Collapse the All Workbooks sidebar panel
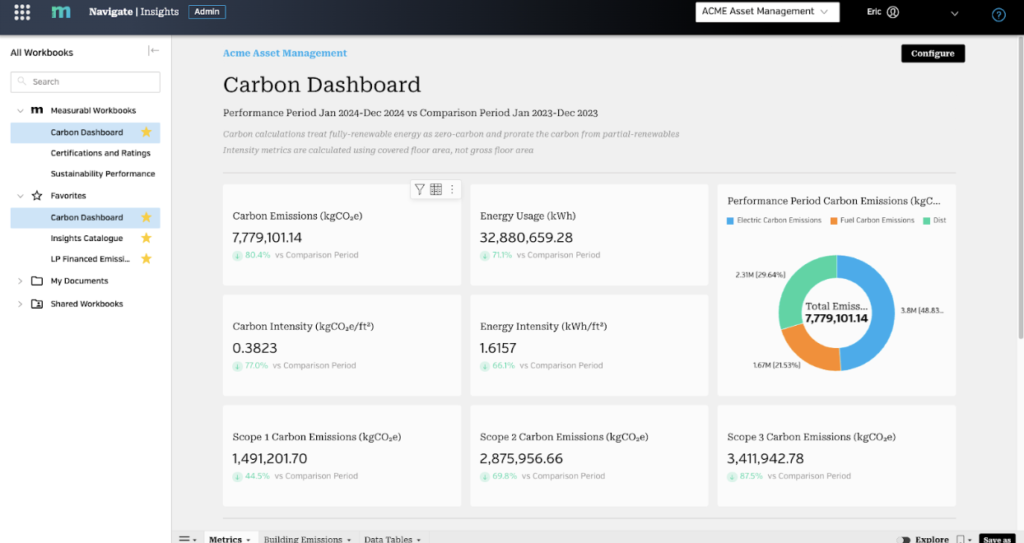 point(153,51)
